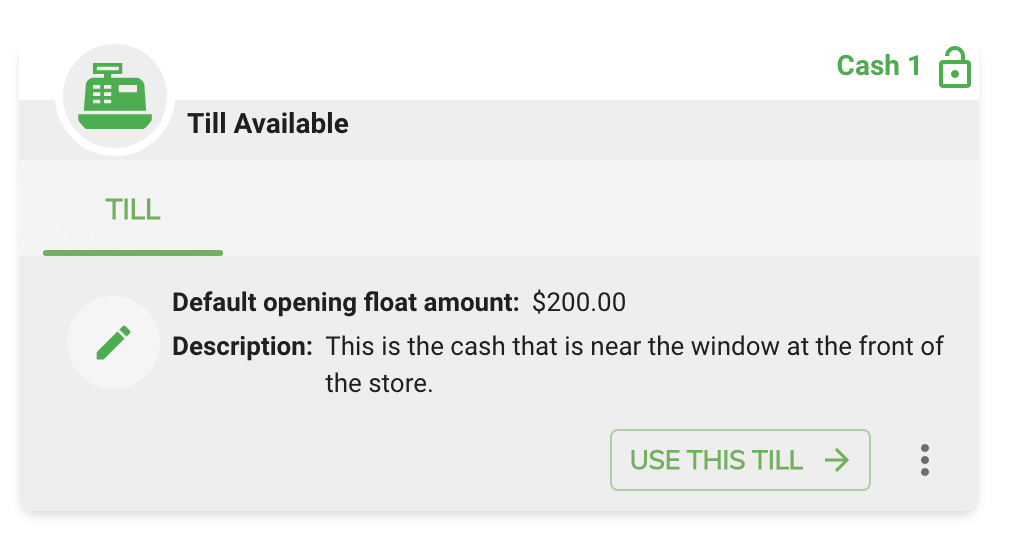Click the empty tab strip beside TILL
Viewport: 1010px width, 548px height.
tap(599, 209)
